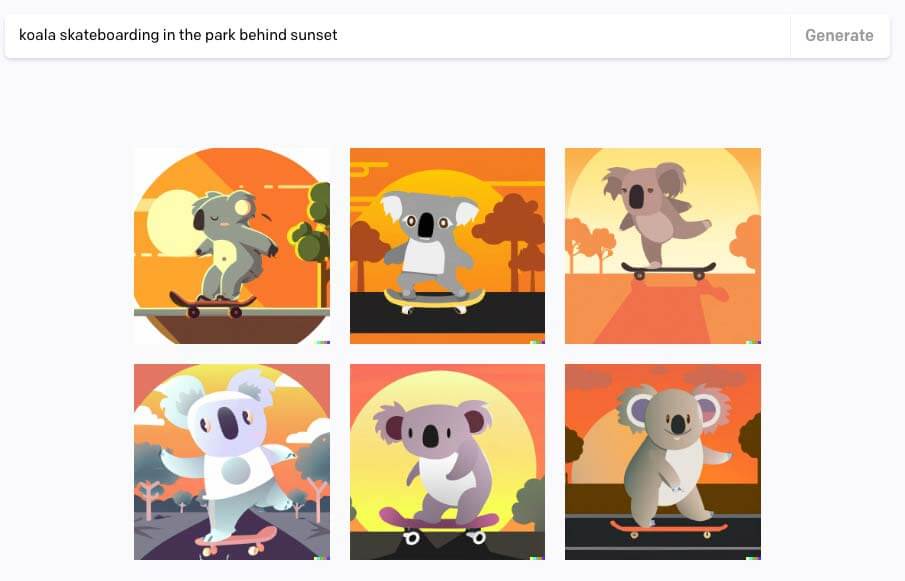Click the color-bar watermark on one-legged koala image
The height and width of the screenshot is (581, 905).
pos(753,342)
